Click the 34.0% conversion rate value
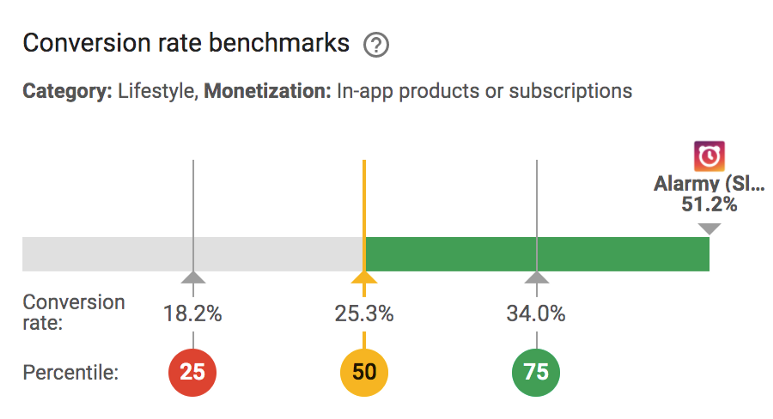The image size is (773, 419). pyautogui.click(x=537, y=314)
